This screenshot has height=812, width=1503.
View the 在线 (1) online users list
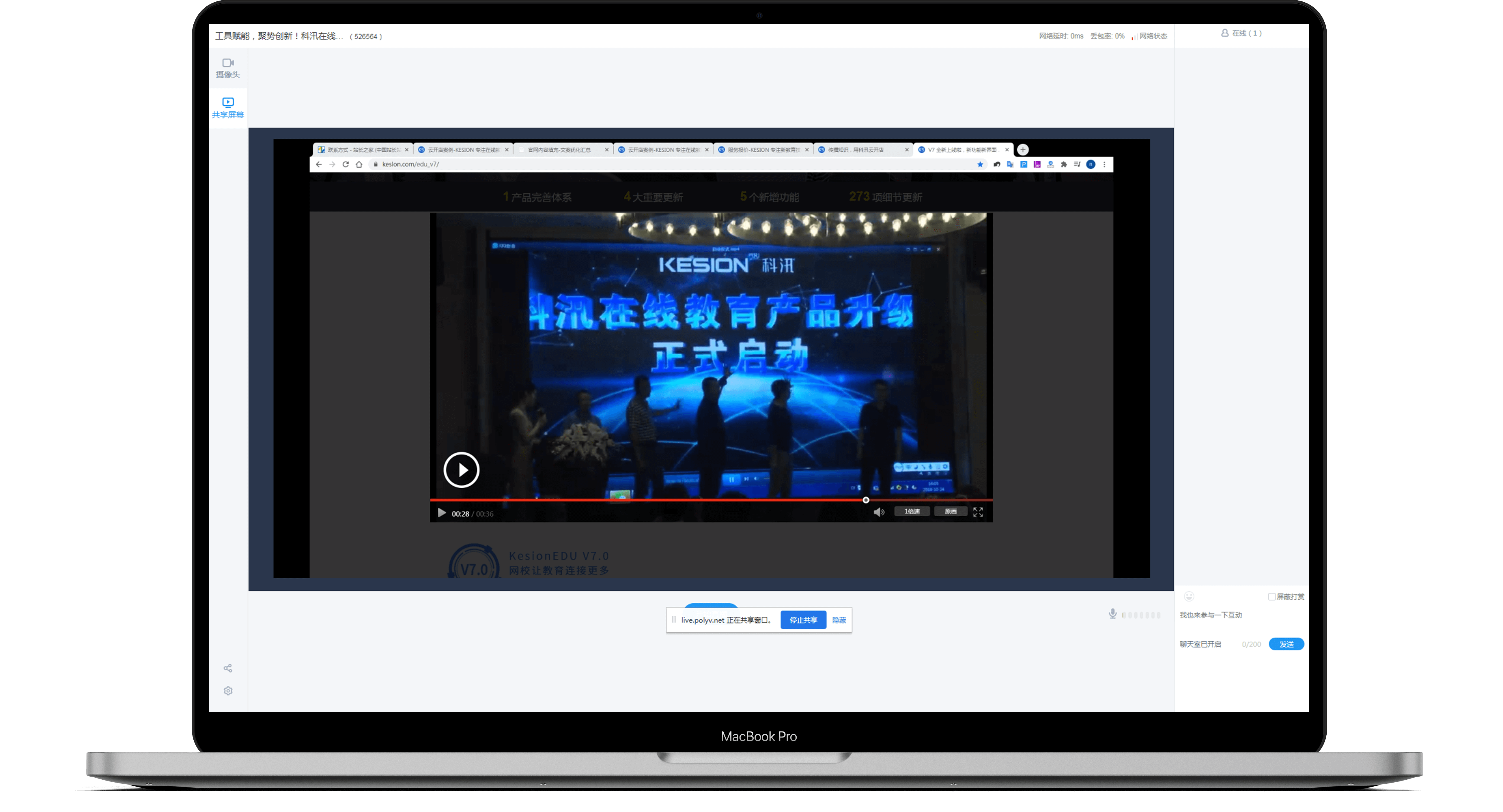click(x=1241, y=33)
